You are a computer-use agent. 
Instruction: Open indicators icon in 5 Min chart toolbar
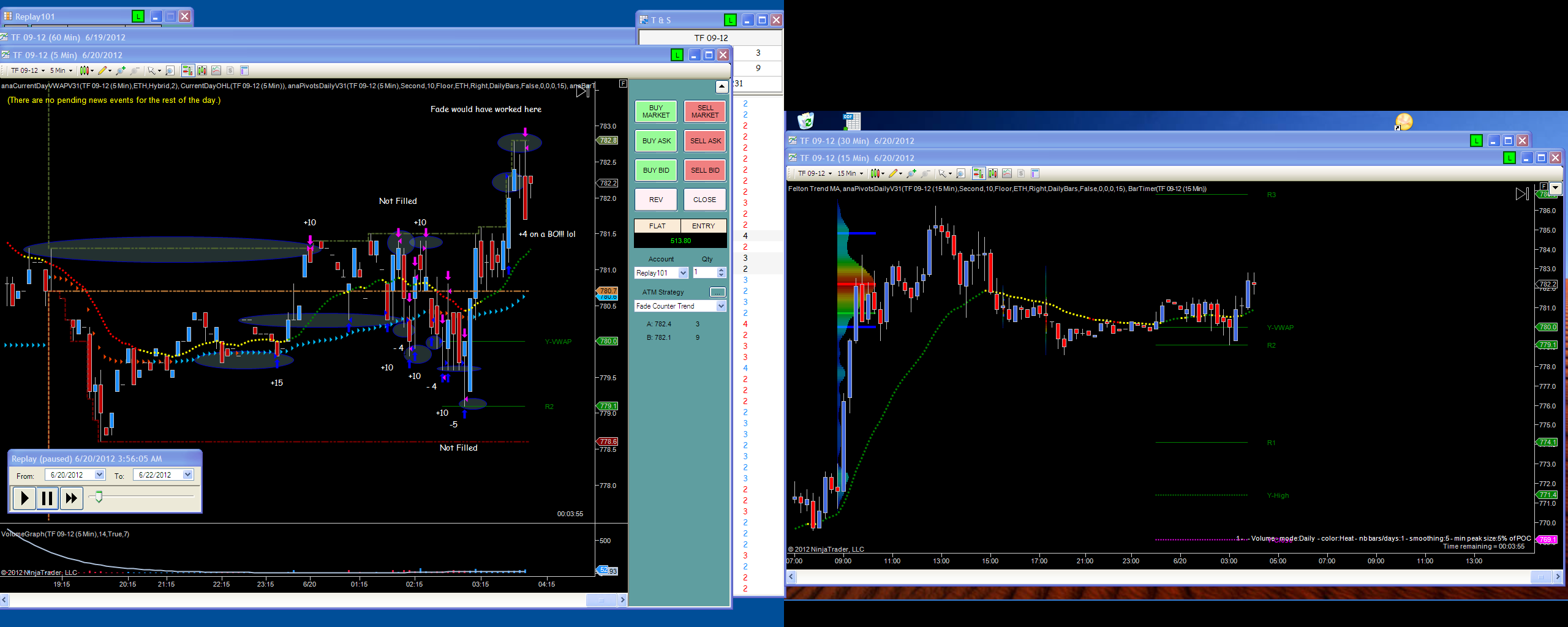pyautogui.click(x=216, y=70)
